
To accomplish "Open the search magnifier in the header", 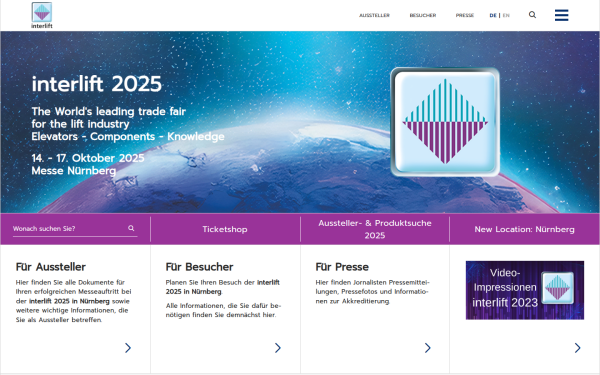I will [x=532, y=15].
